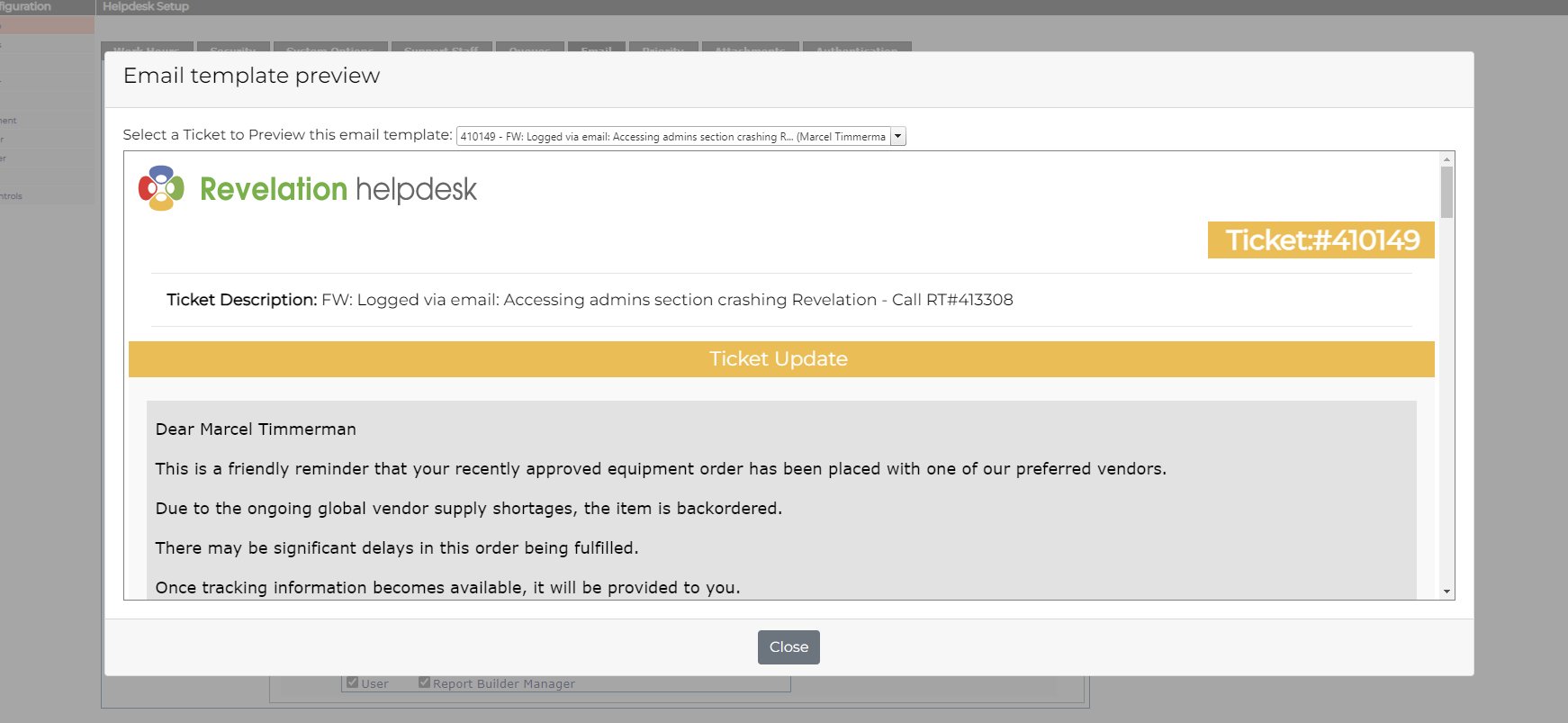Select the Authentication tab
Screen dimensions: 1568x723
point(857,48)
